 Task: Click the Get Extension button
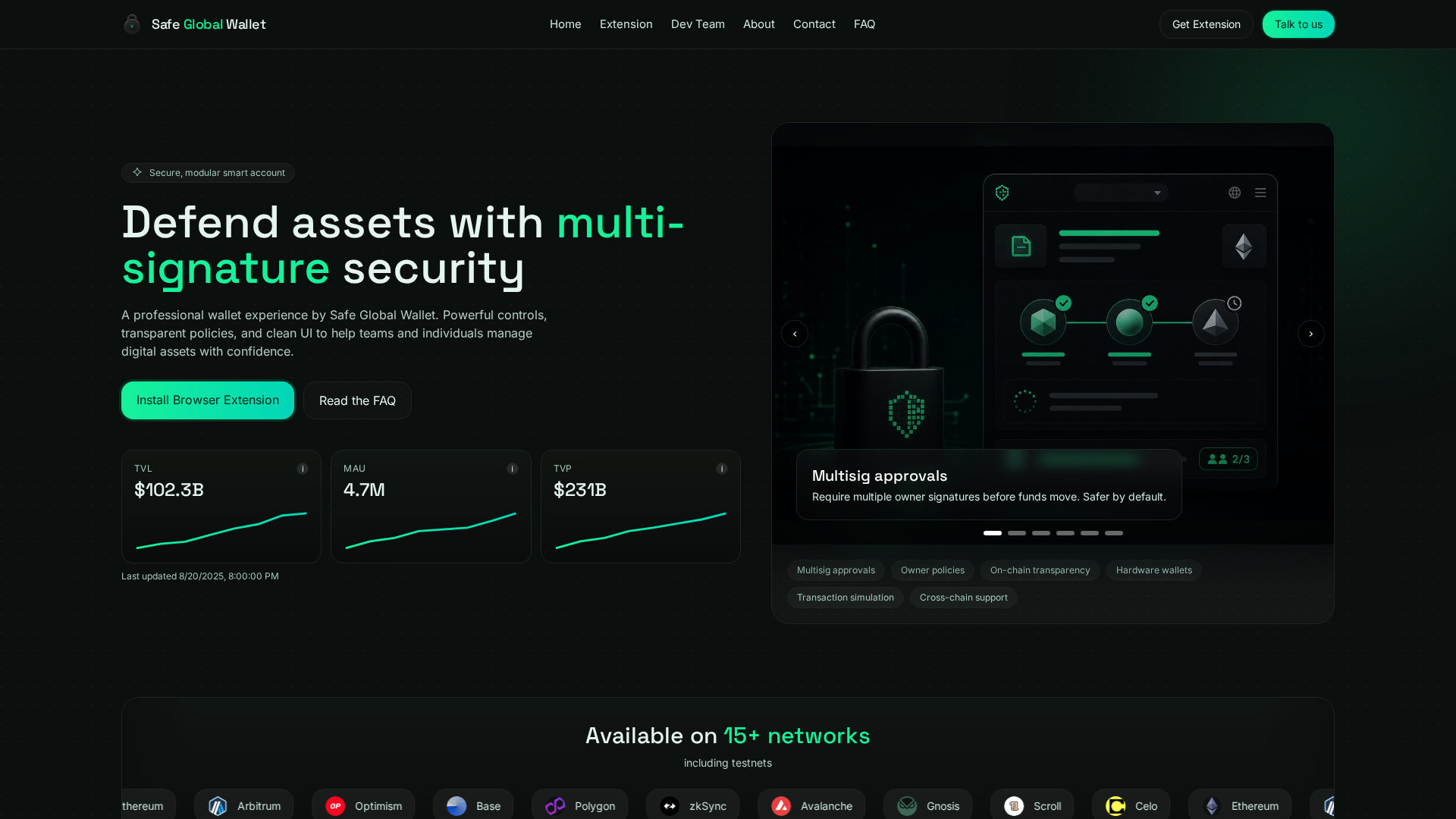point(1207,24)
